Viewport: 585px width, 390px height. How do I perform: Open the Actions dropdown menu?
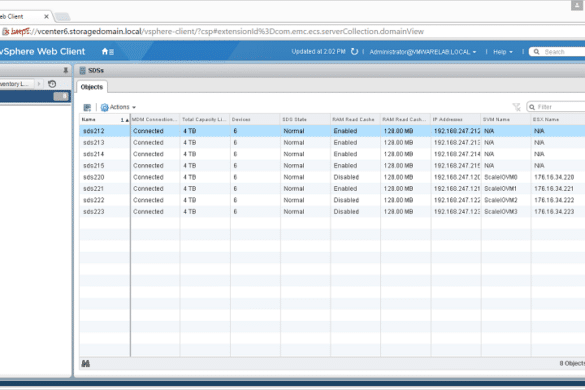[x=118, y=107]
